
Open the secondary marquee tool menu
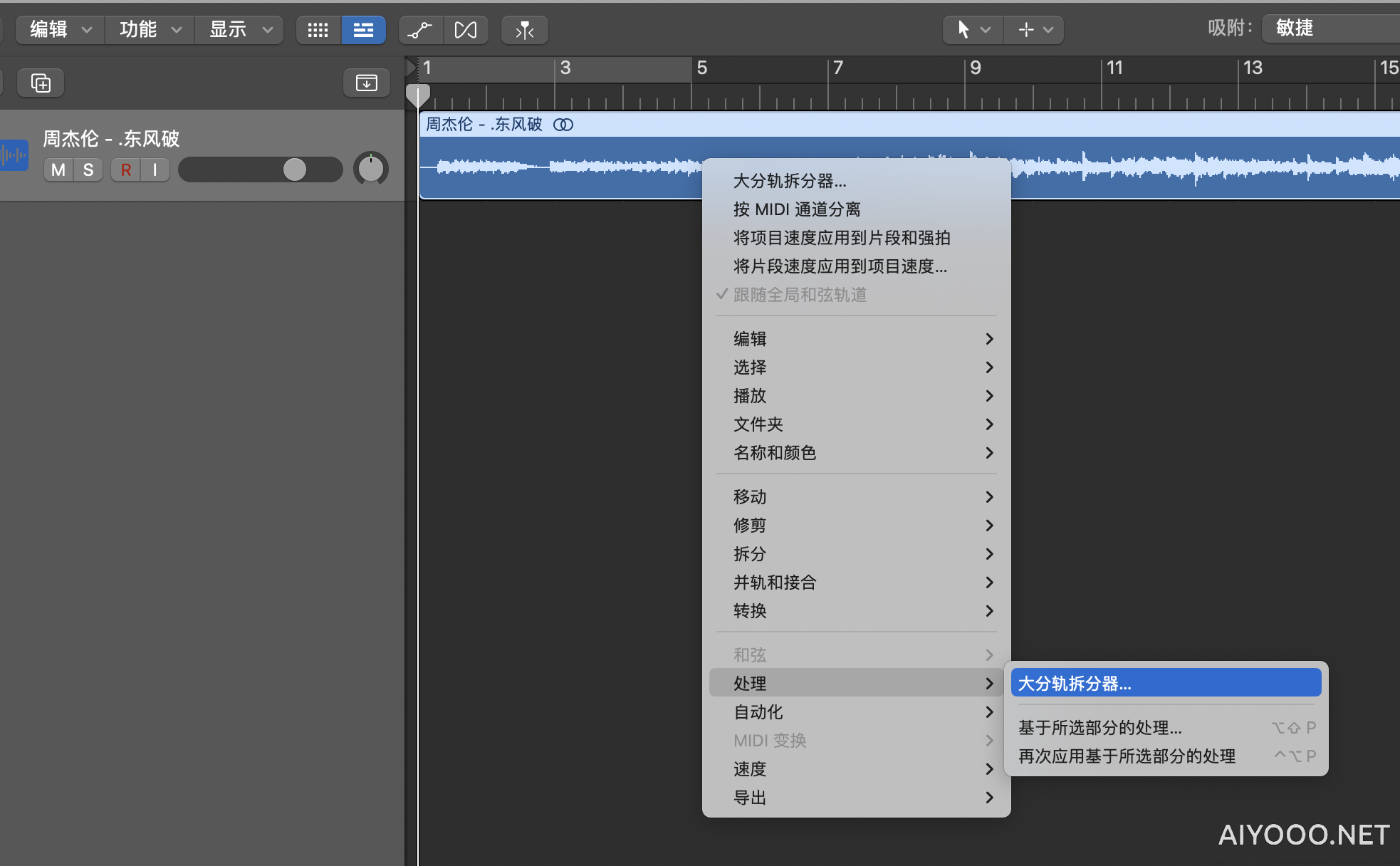pyautogui.click(x=1034, y=30)
